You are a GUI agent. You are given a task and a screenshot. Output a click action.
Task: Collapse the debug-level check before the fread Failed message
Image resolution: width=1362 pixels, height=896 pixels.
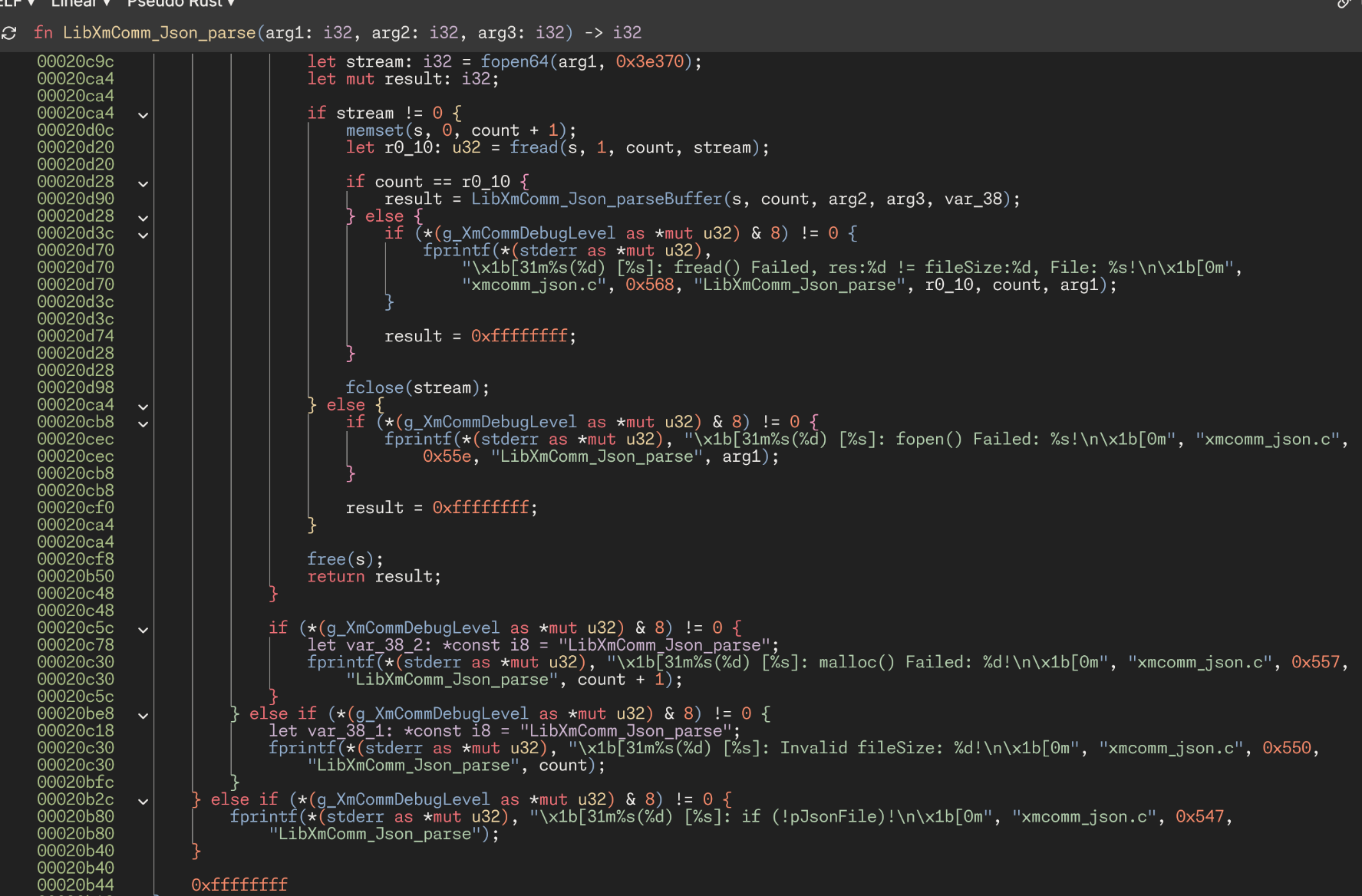tap(143, 235)
